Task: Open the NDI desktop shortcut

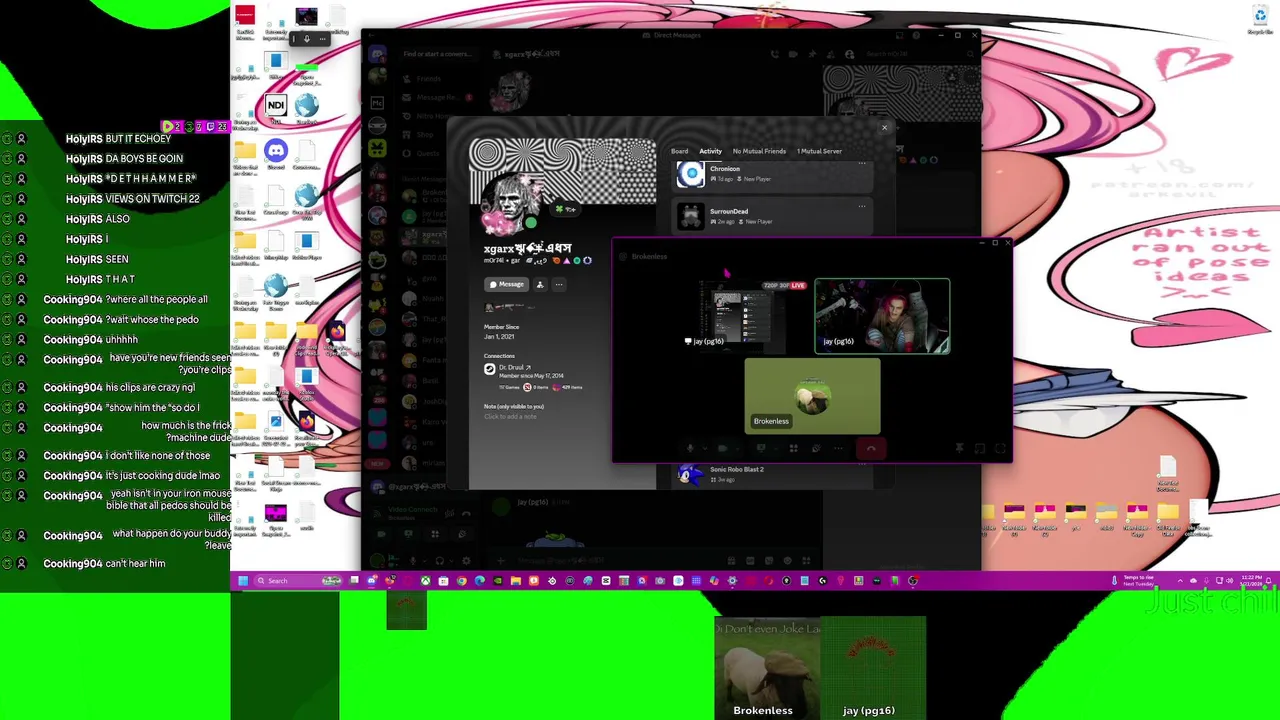Action: point(276,108)
